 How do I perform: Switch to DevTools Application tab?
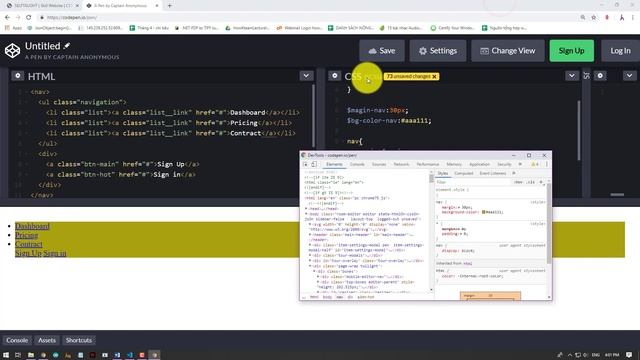click(x=479, y=164)
